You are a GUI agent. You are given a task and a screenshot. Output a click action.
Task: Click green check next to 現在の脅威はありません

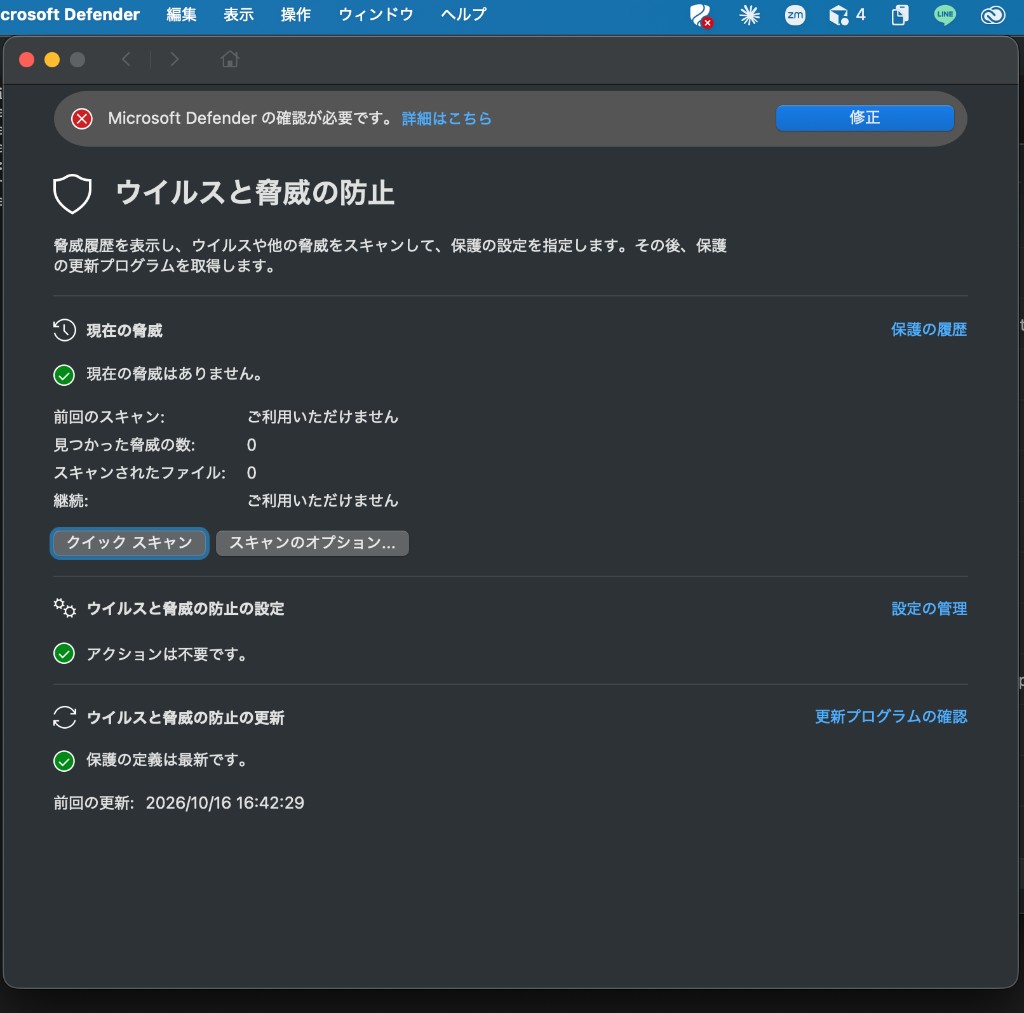pos(64,375)
